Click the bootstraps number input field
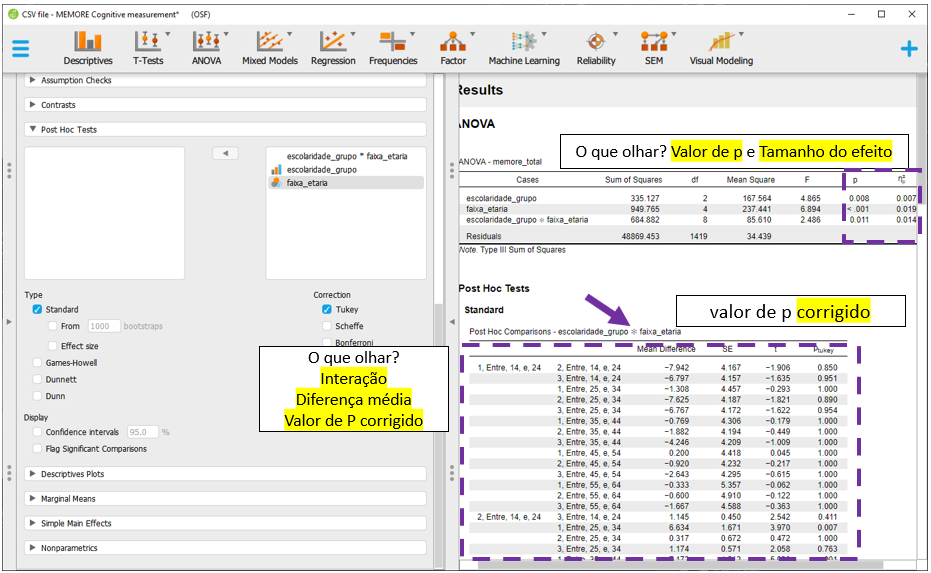931x573 pixels. tap(104, 327)
